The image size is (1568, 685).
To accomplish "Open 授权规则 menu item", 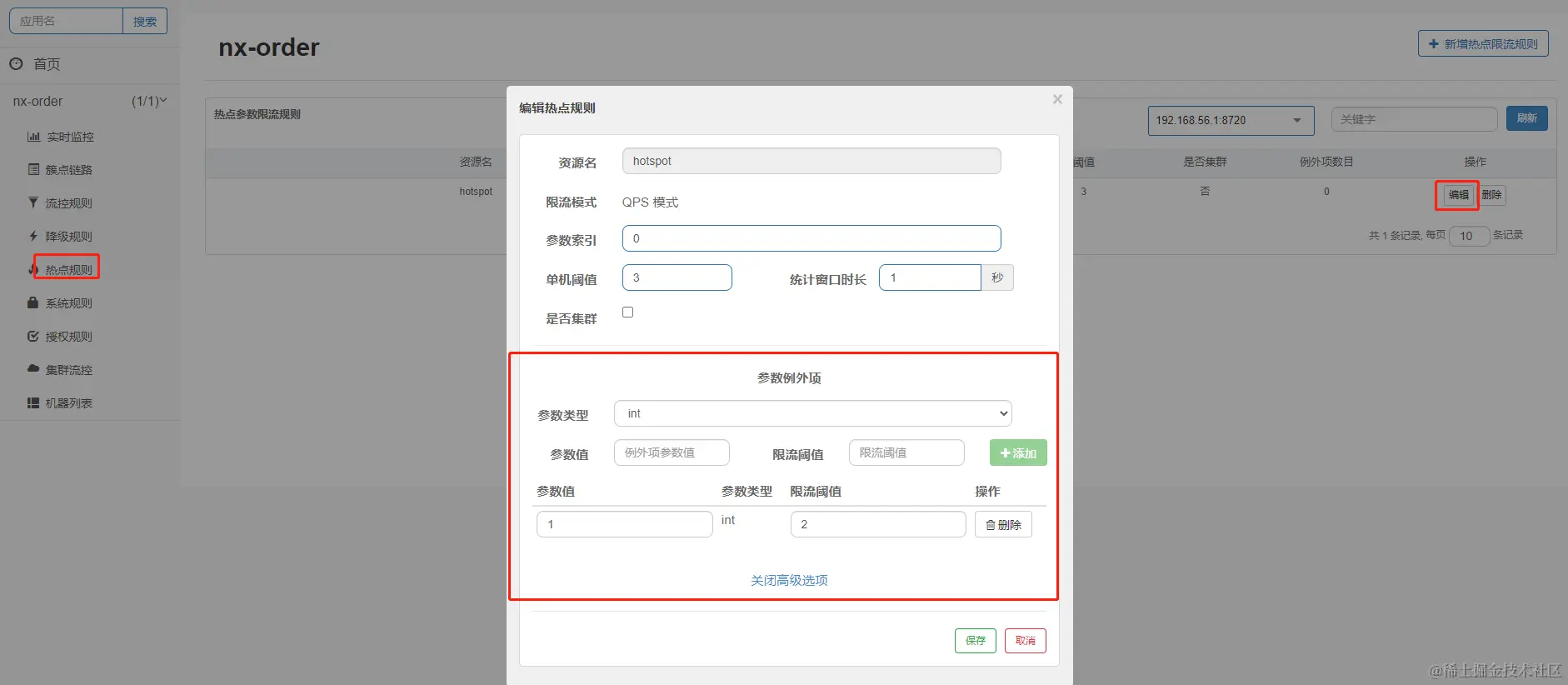I will point(69,337).
